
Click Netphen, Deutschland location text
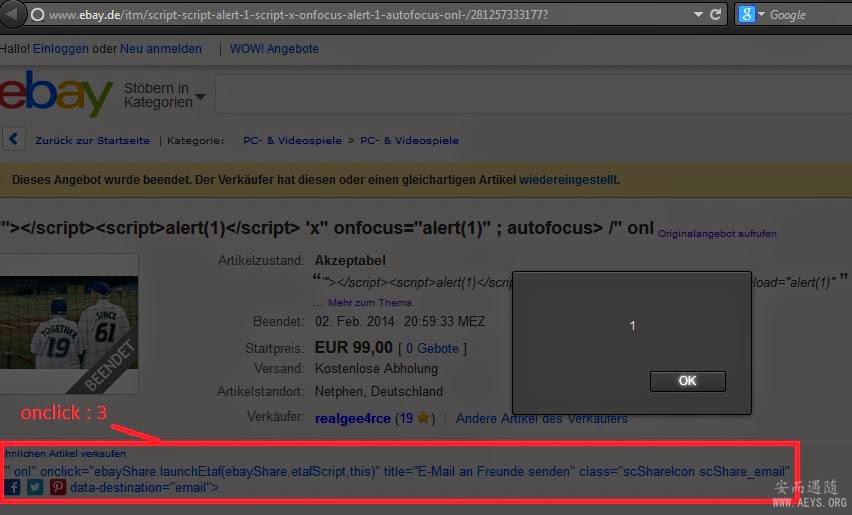[379, 392]
